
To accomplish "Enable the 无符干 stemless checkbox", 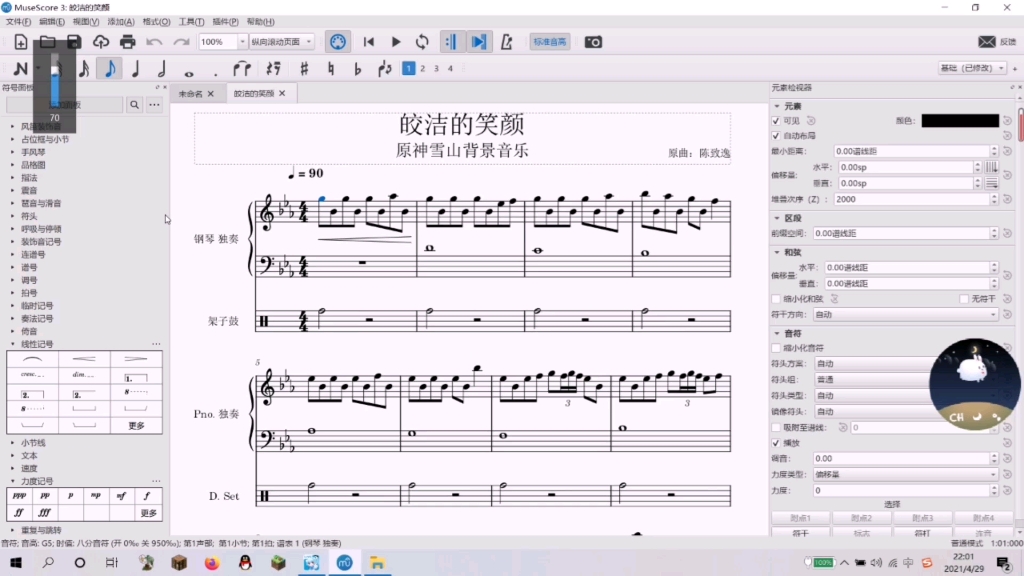I will [964, 298].
